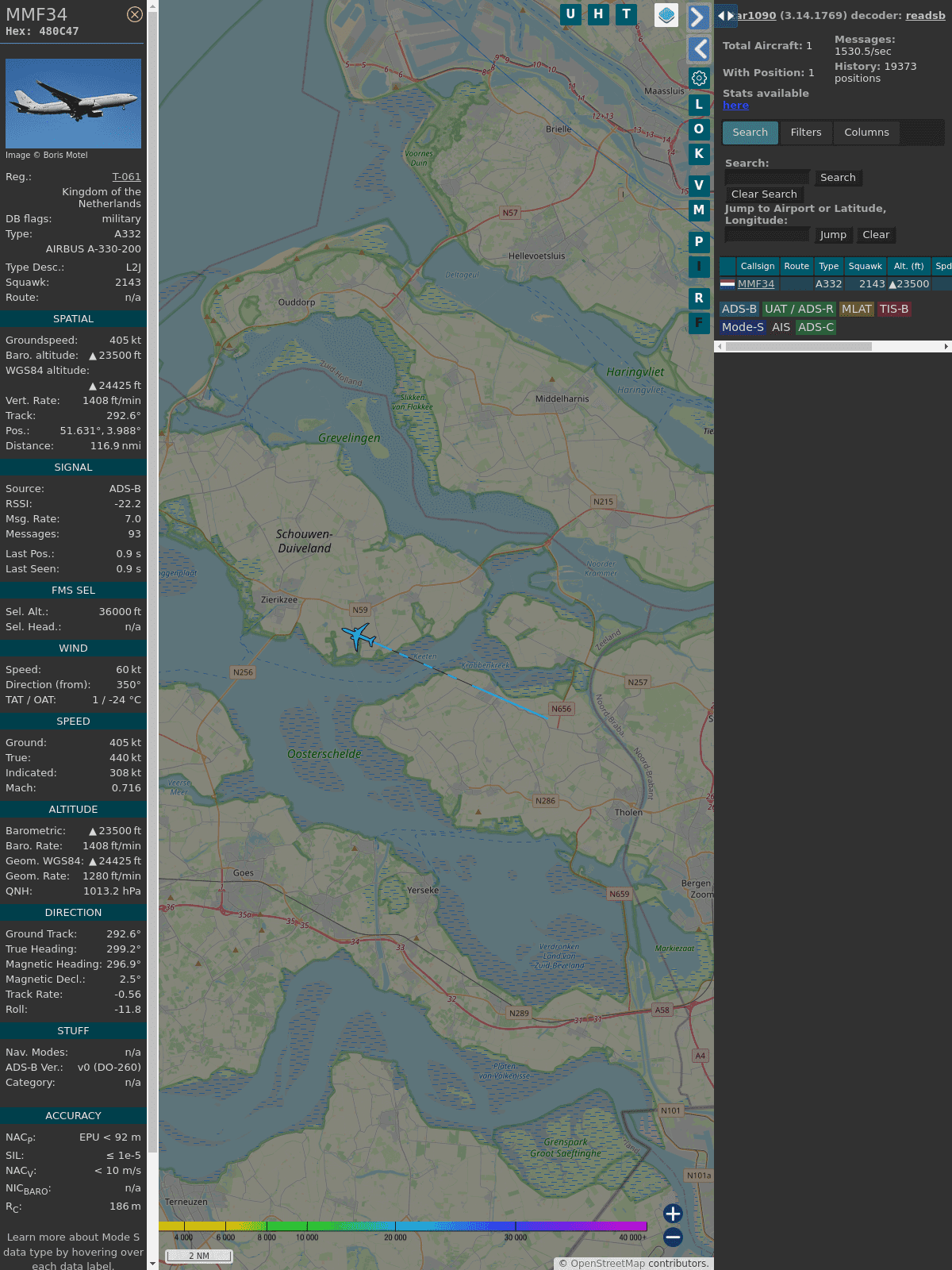Image resolution: width=952 pixels, height=1270 pixels.
Task: Switch to the Columns tab
Action: [866, 133]
